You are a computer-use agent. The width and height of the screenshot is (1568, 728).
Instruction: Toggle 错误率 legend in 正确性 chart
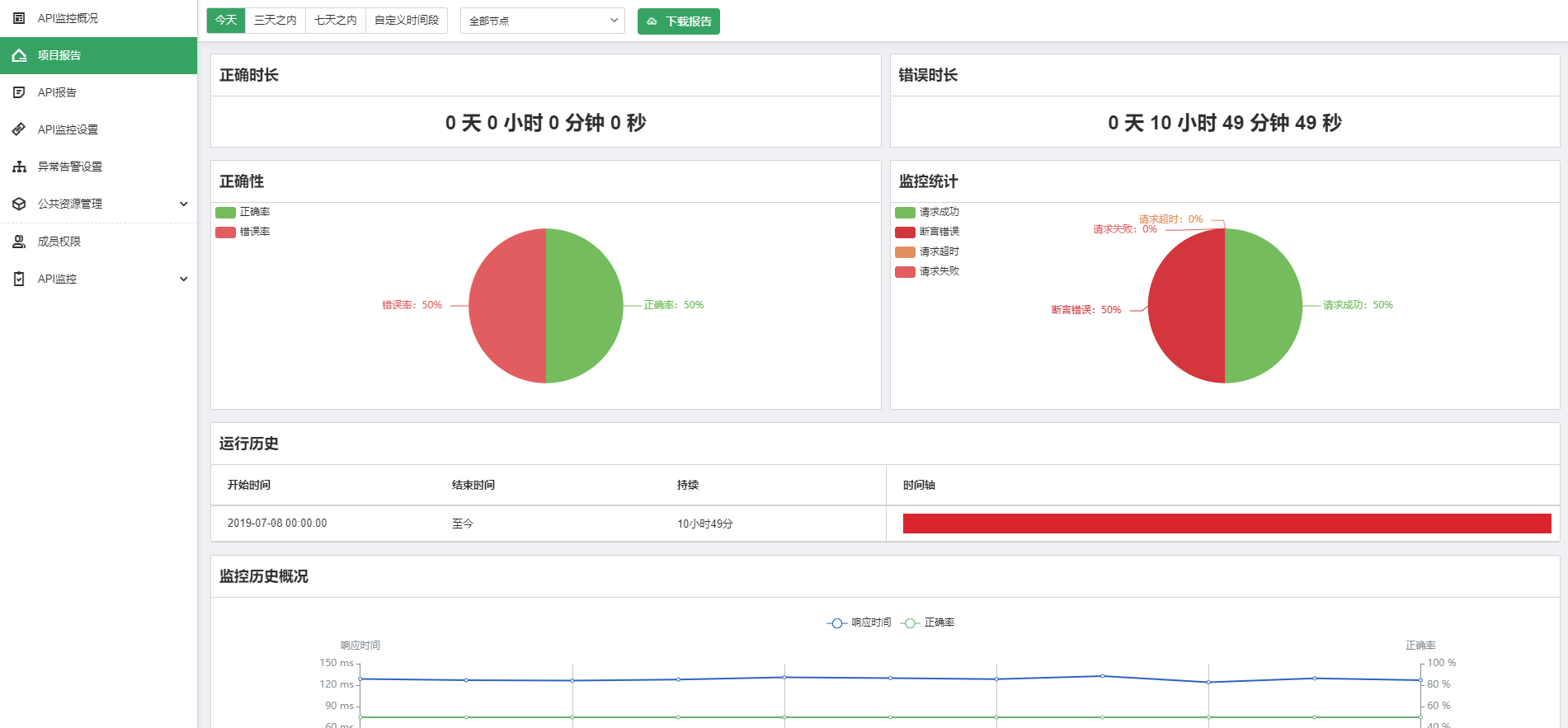242,232
